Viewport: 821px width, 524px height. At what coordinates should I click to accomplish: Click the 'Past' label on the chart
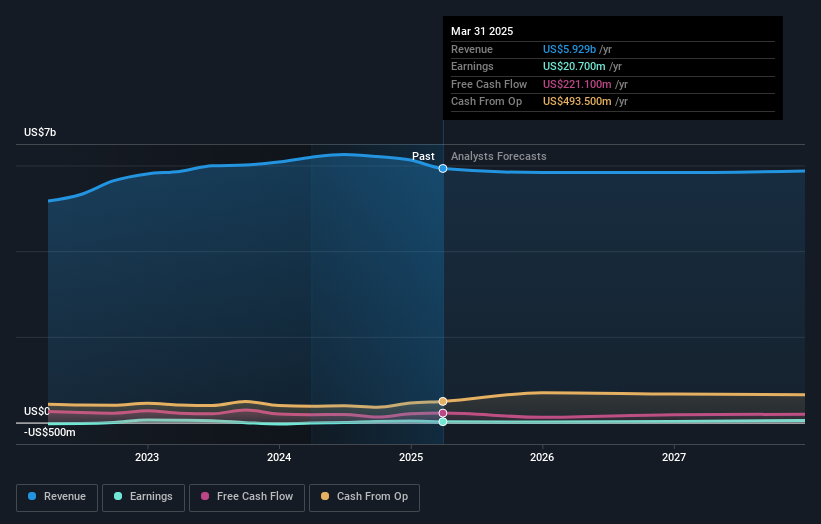pos(423,156)
